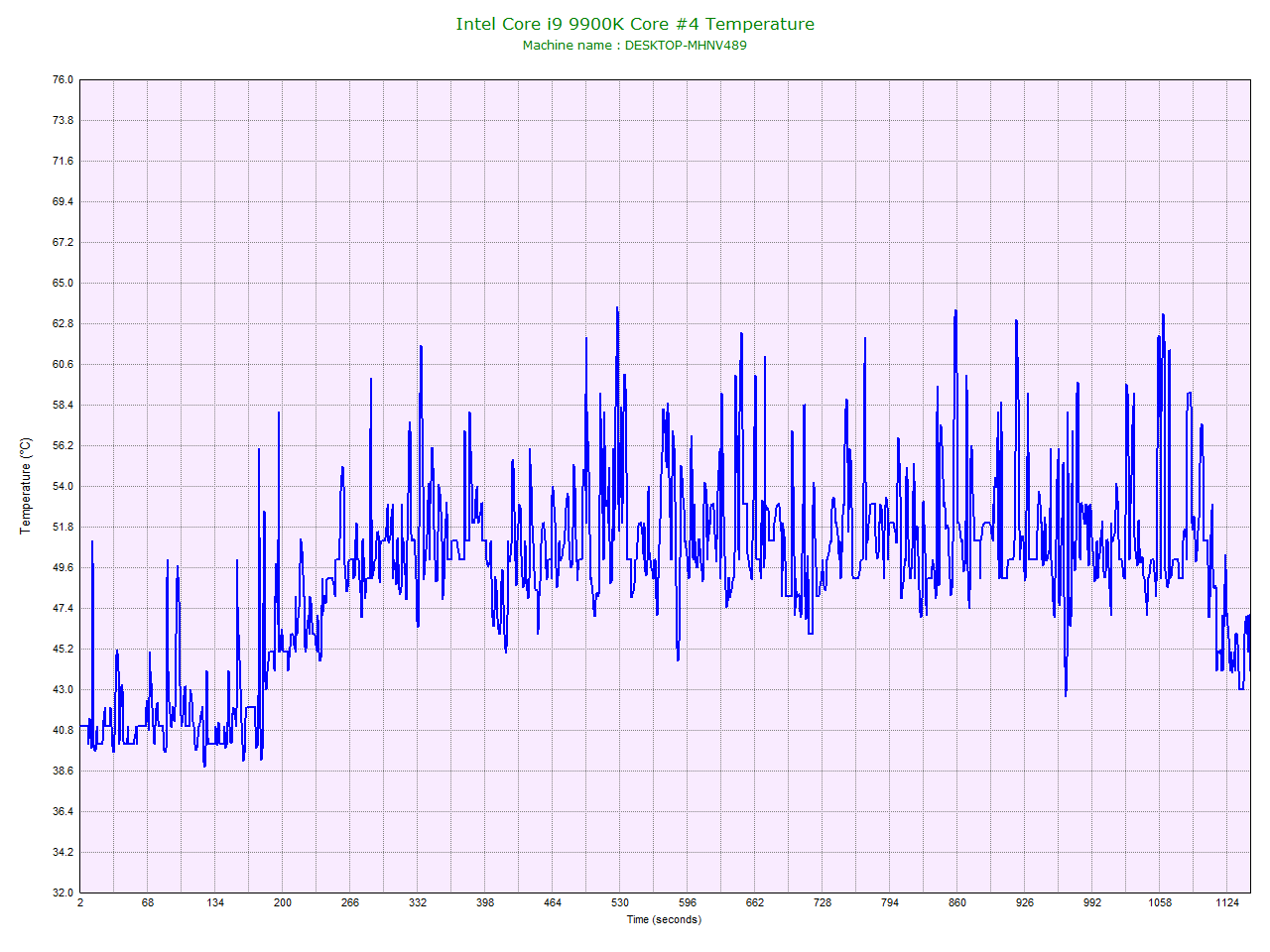Select the '47.4' temperature axis label
The height and width of the screenshot is (952, 1270).
coord(63,608)
